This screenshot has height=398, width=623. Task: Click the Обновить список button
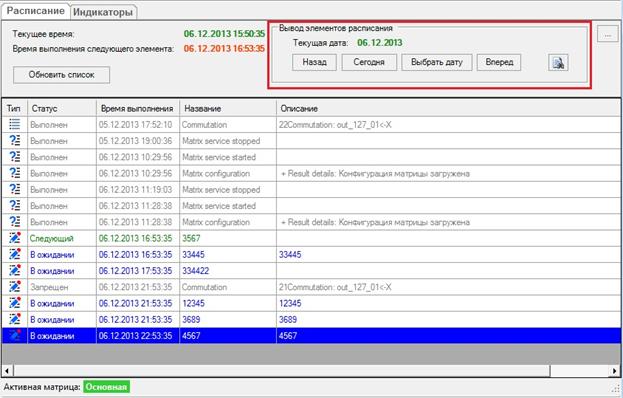tap(62, 75)
